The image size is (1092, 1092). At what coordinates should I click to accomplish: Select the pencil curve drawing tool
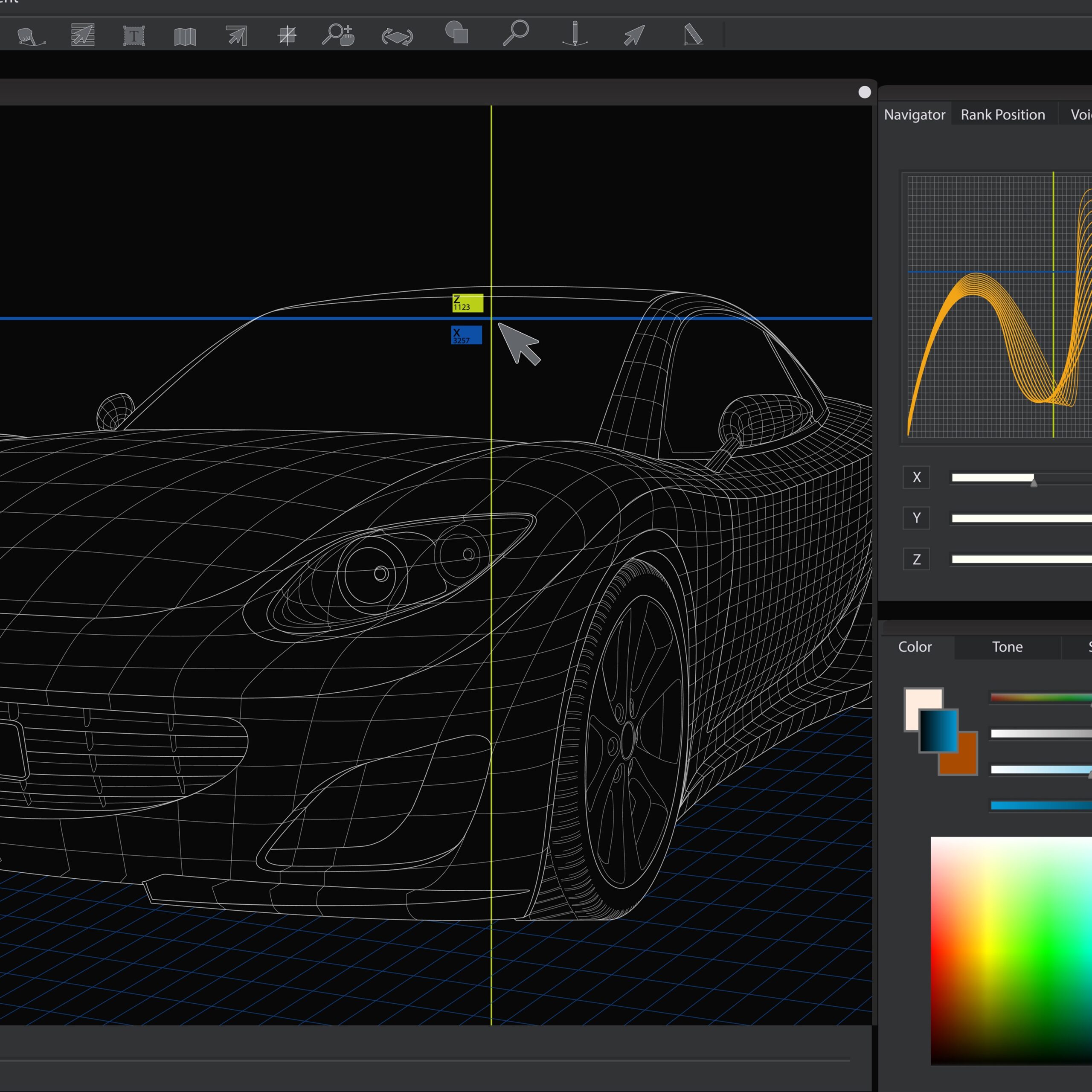click(x=575, y=34)
